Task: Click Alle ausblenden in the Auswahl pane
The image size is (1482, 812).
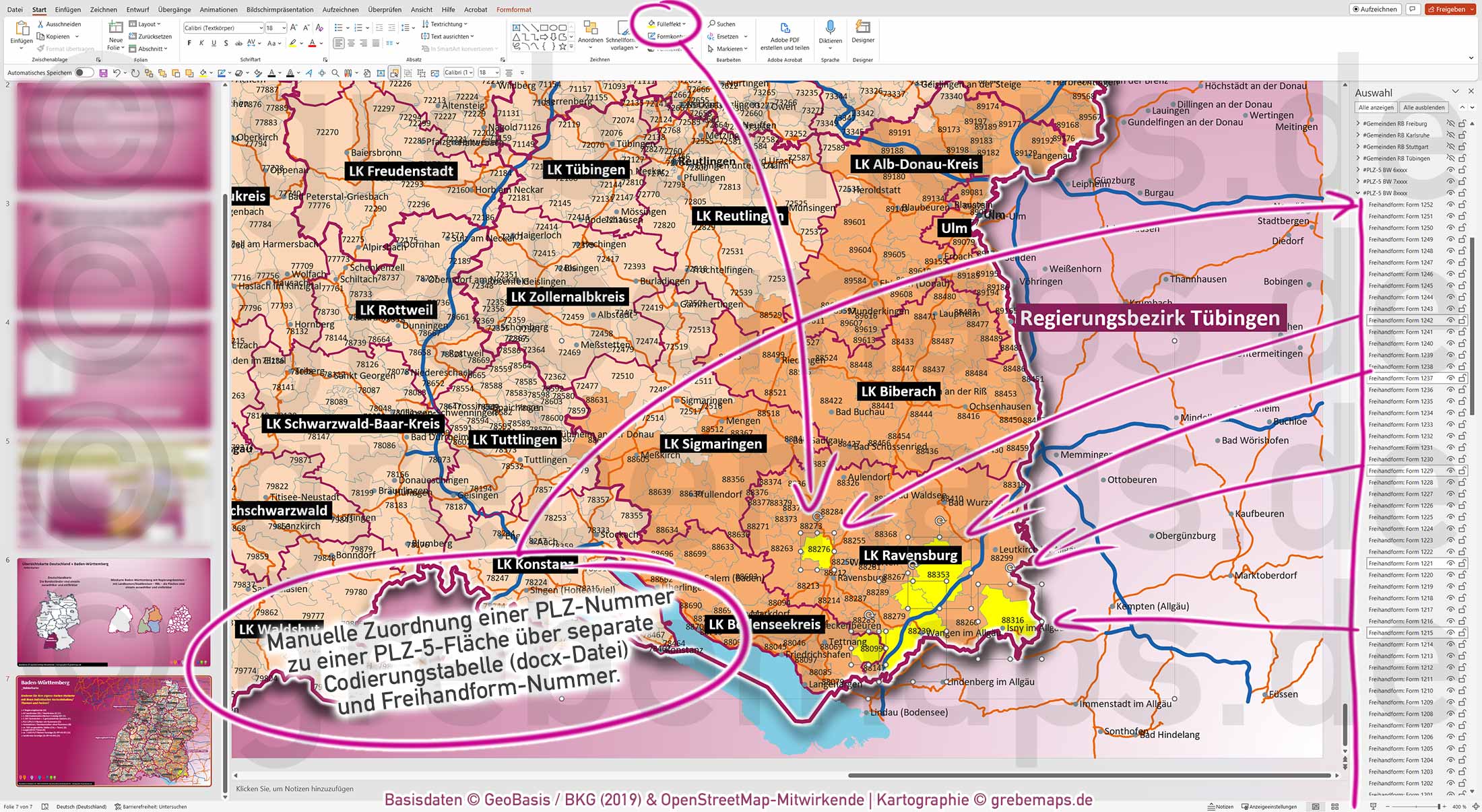Action: (x=1423, y=106)
